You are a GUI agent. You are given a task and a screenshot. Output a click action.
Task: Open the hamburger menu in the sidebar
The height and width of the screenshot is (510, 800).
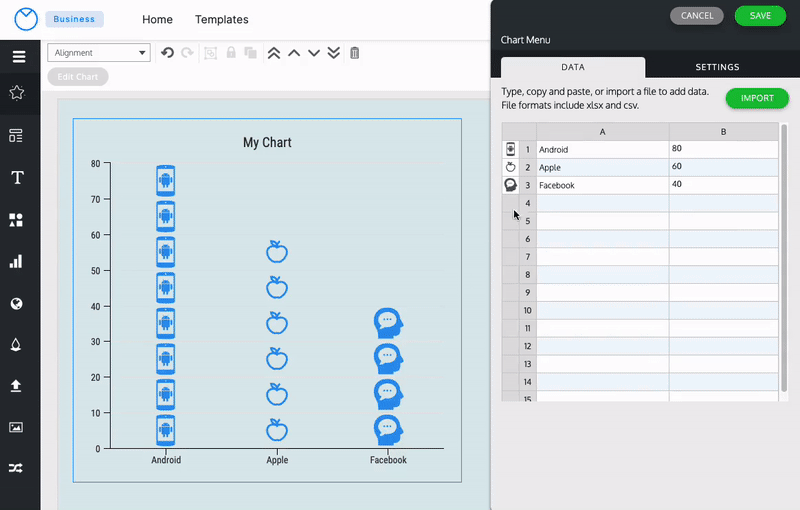click(x=18, y=56)
